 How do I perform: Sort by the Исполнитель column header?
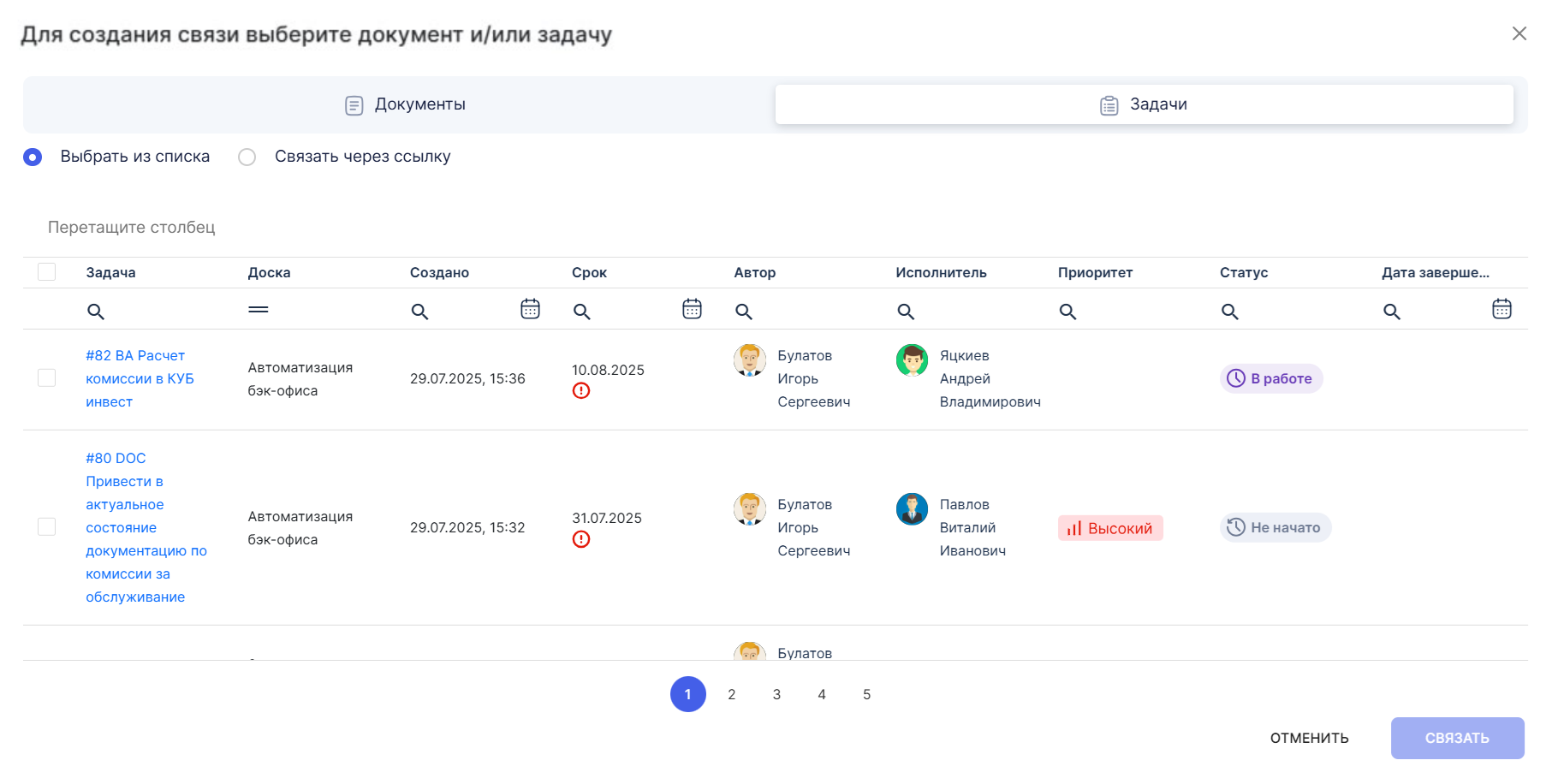coord(941,272)
